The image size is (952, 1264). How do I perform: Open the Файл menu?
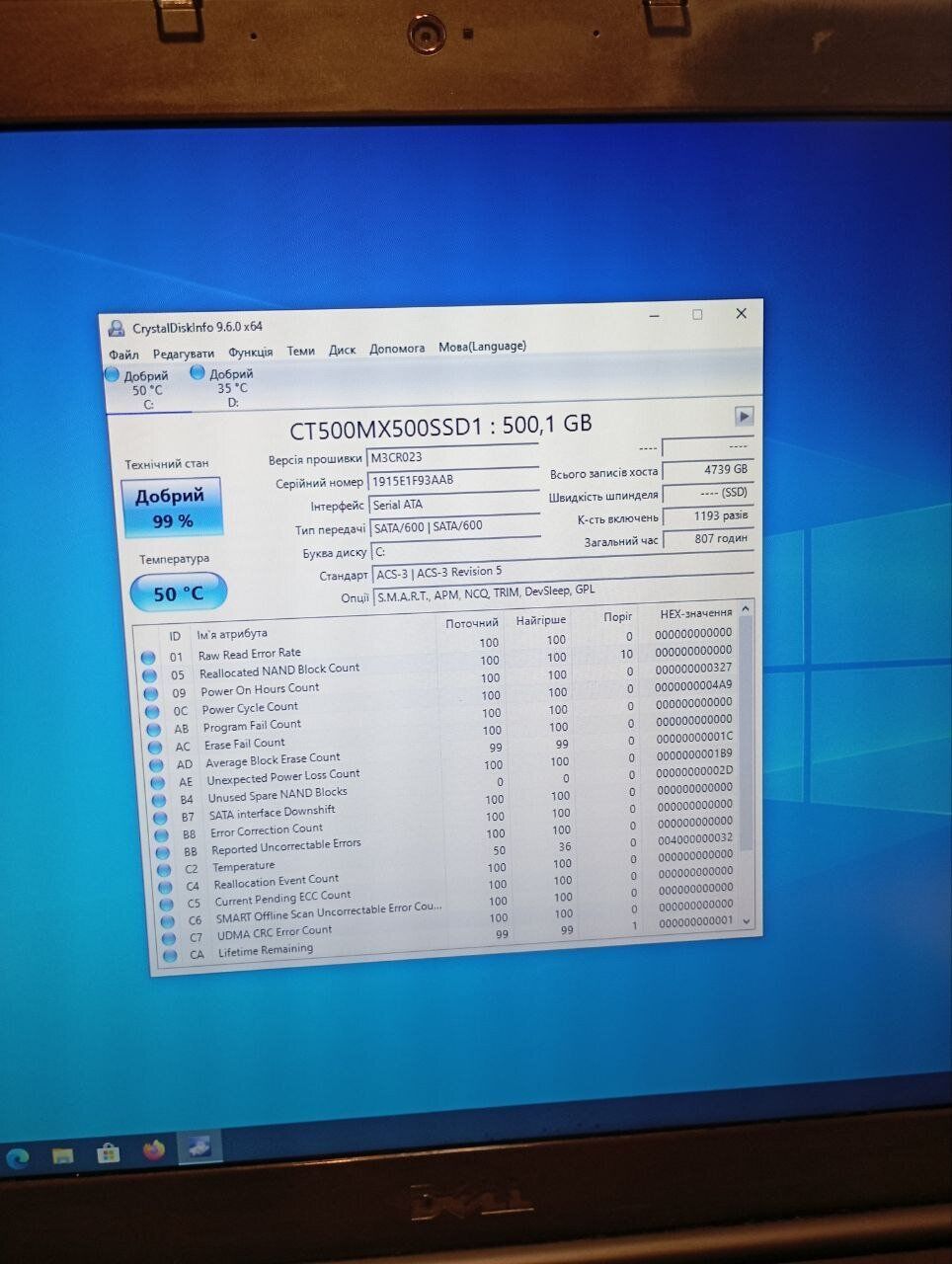[123, 355]
